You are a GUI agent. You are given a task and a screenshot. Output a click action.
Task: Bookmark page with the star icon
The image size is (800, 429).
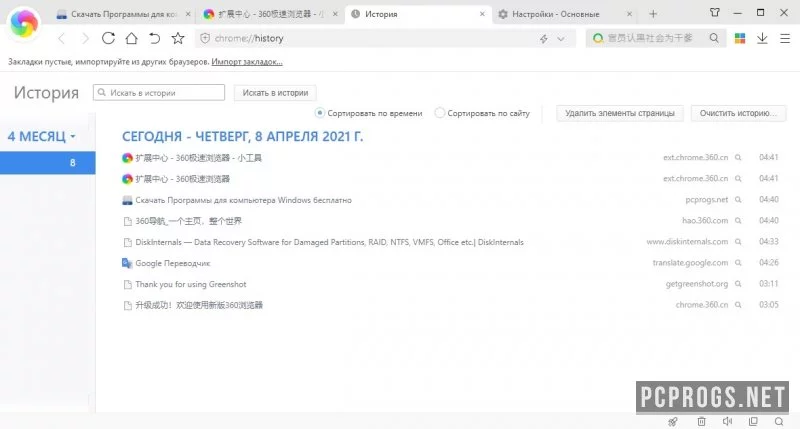coord(178,38)
